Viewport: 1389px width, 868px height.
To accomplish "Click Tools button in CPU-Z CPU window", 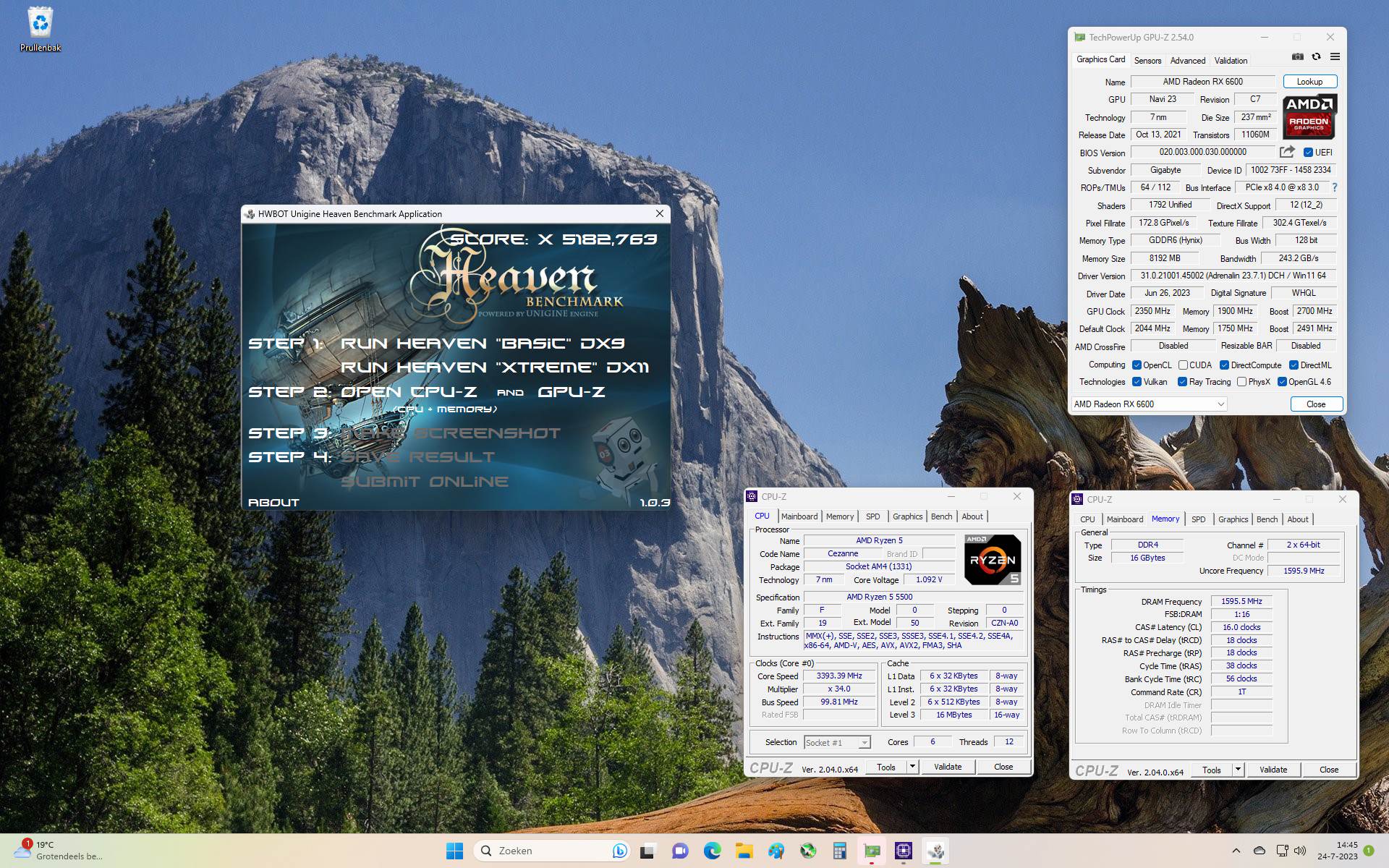I will (886, 767).
